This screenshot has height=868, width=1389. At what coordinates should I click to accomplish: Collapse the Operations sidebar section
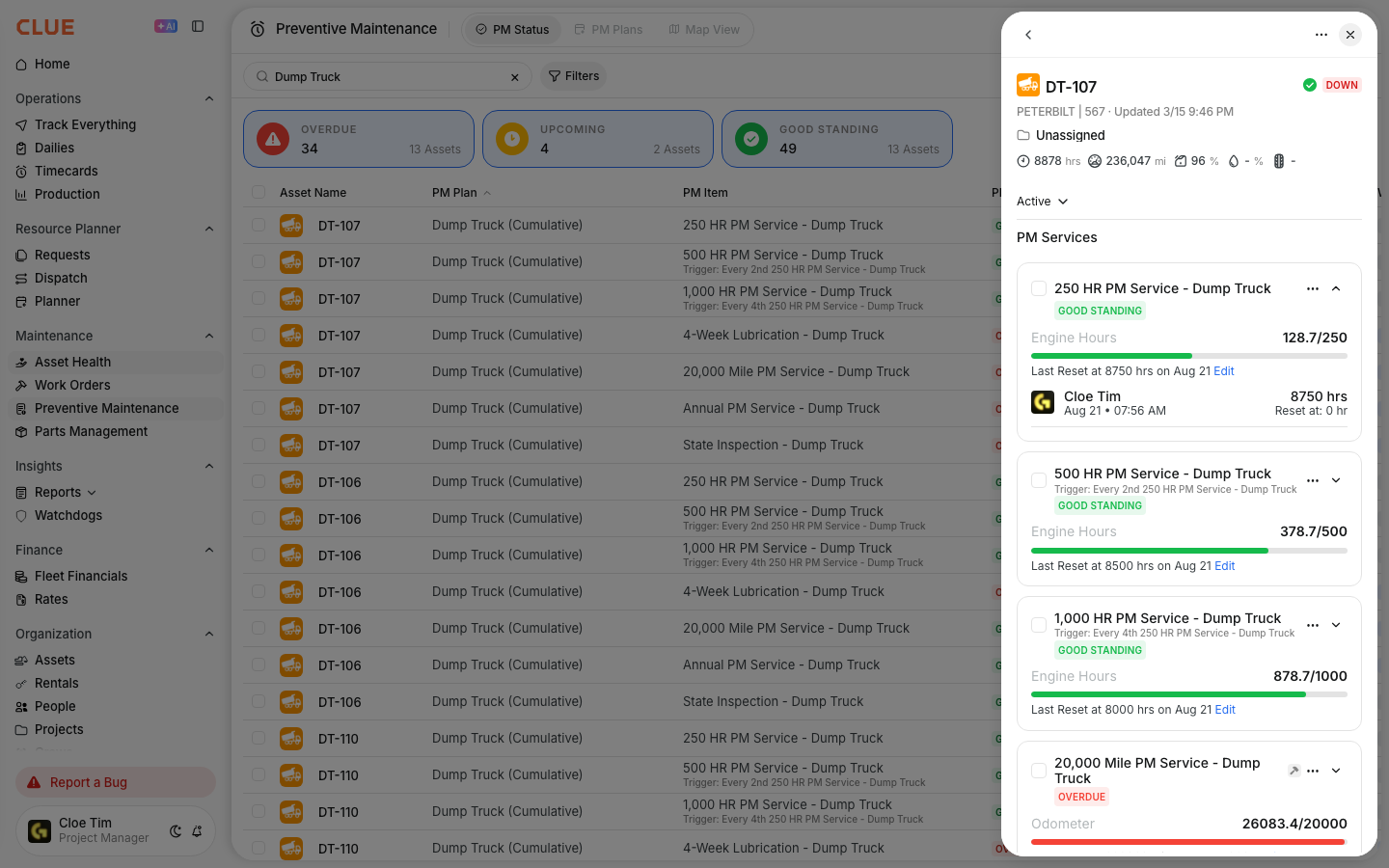click(x=209, y=98)
